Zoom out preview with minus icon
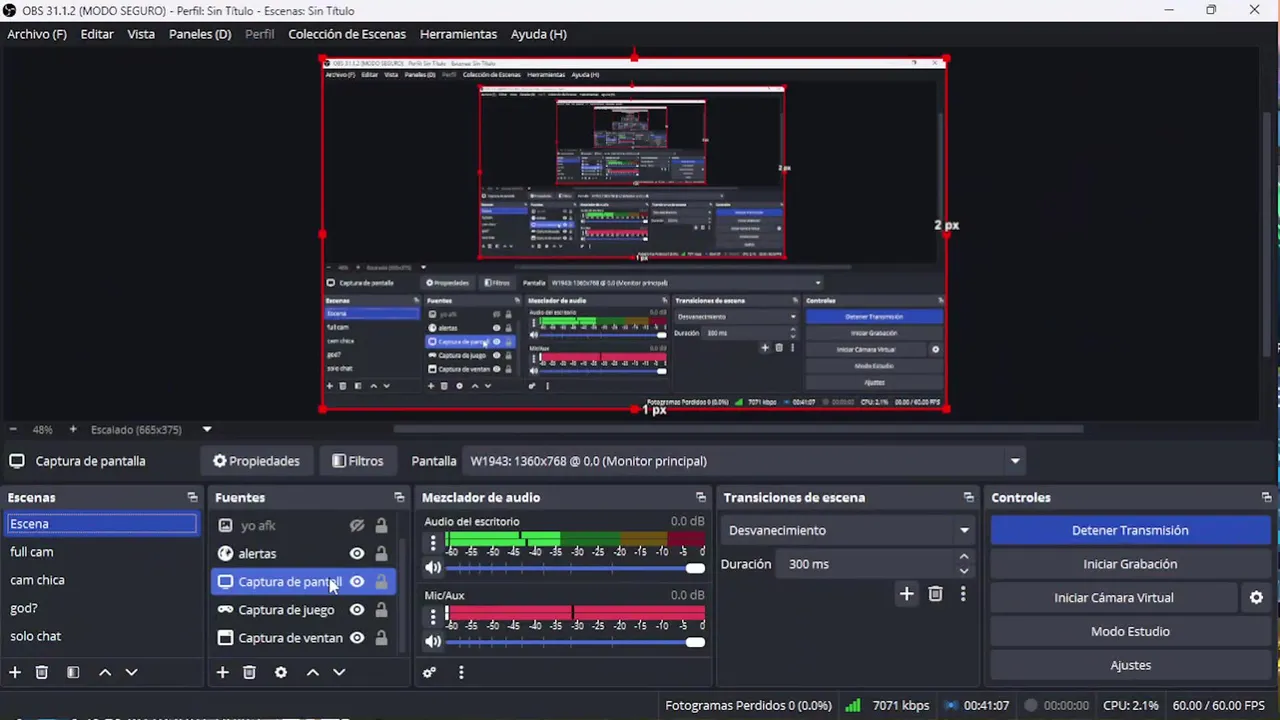Screen dimensions: 1280x720 pyautogui.click(x=13, y=430)
